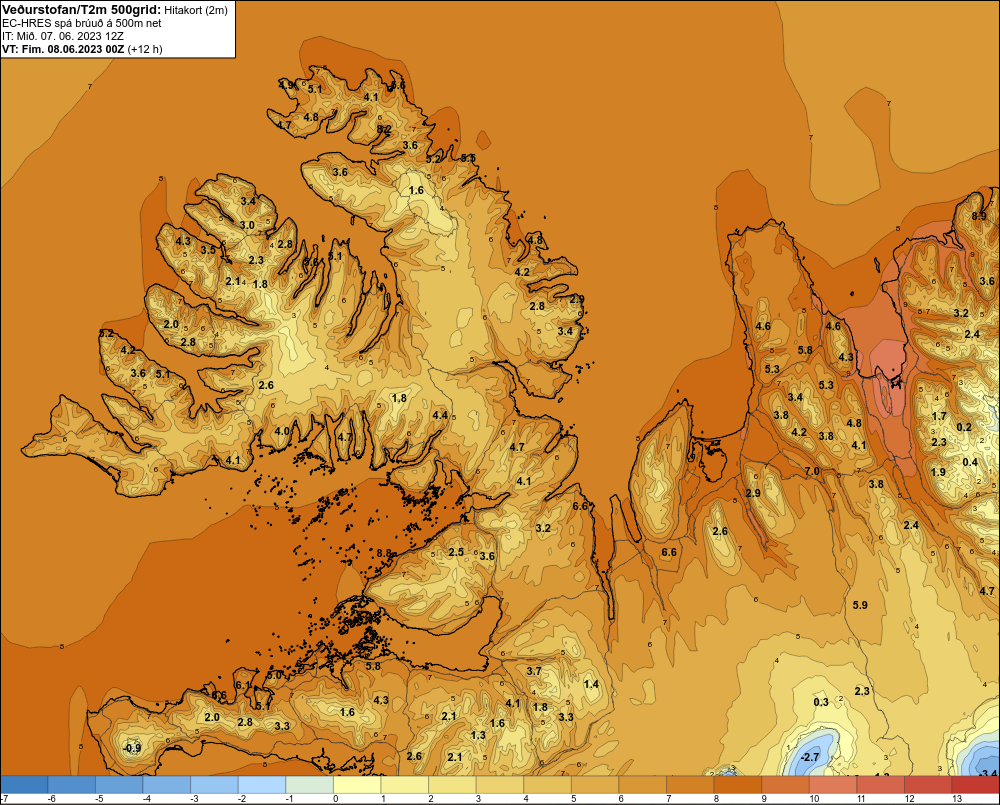Click the initial time 'IT: Mið. 07. 06. 2023 12Z'
Screen dimensions: 1000x805
click(63, 36)
